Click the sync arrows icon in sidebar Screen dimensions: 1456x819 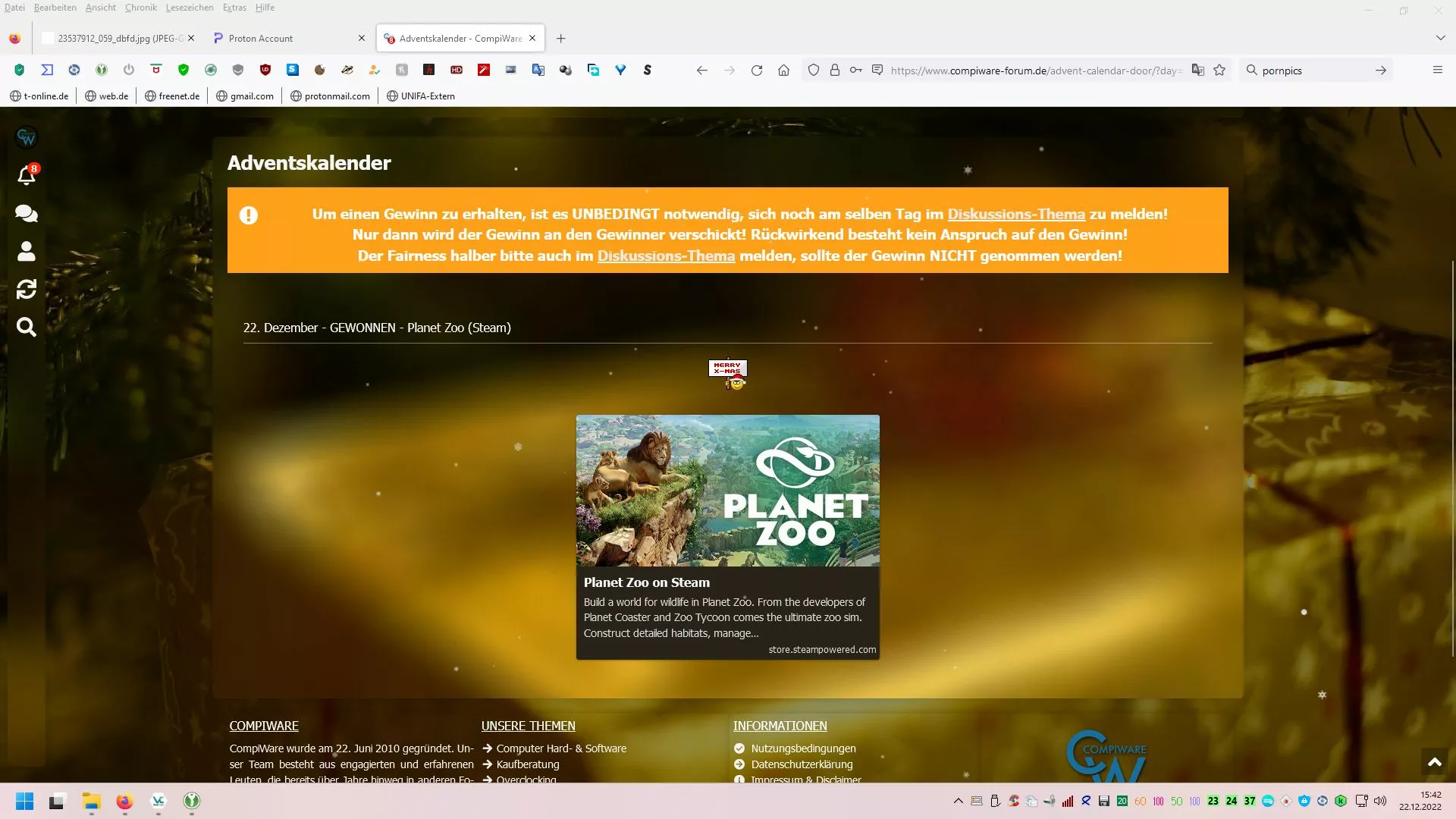click(x=27, y=289)
